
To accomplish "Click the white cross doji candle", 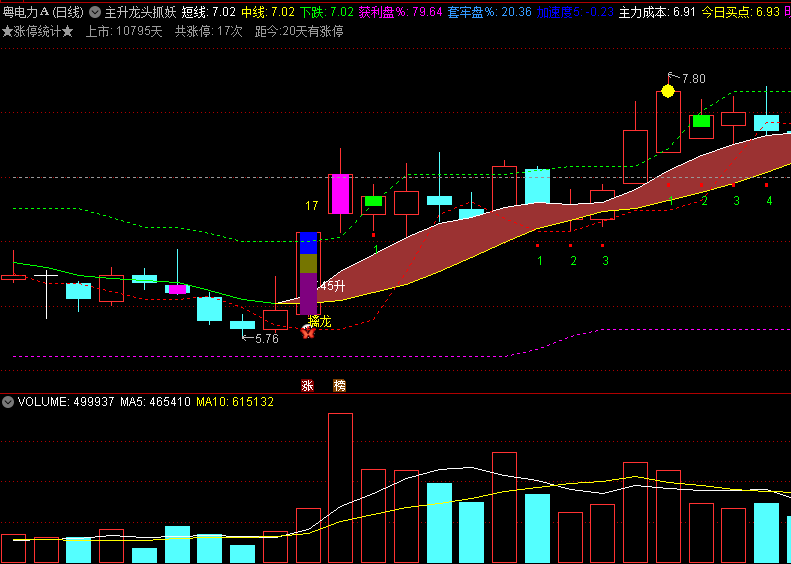I will coord(46,295).
